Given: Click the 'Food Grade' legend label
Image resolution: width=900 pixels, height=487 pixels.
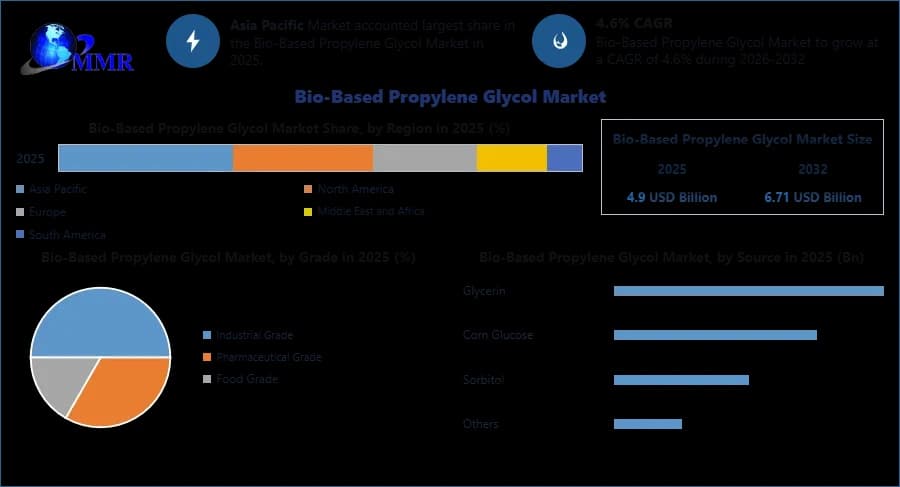Looking at the screenshot, I should tap(247, 379).
